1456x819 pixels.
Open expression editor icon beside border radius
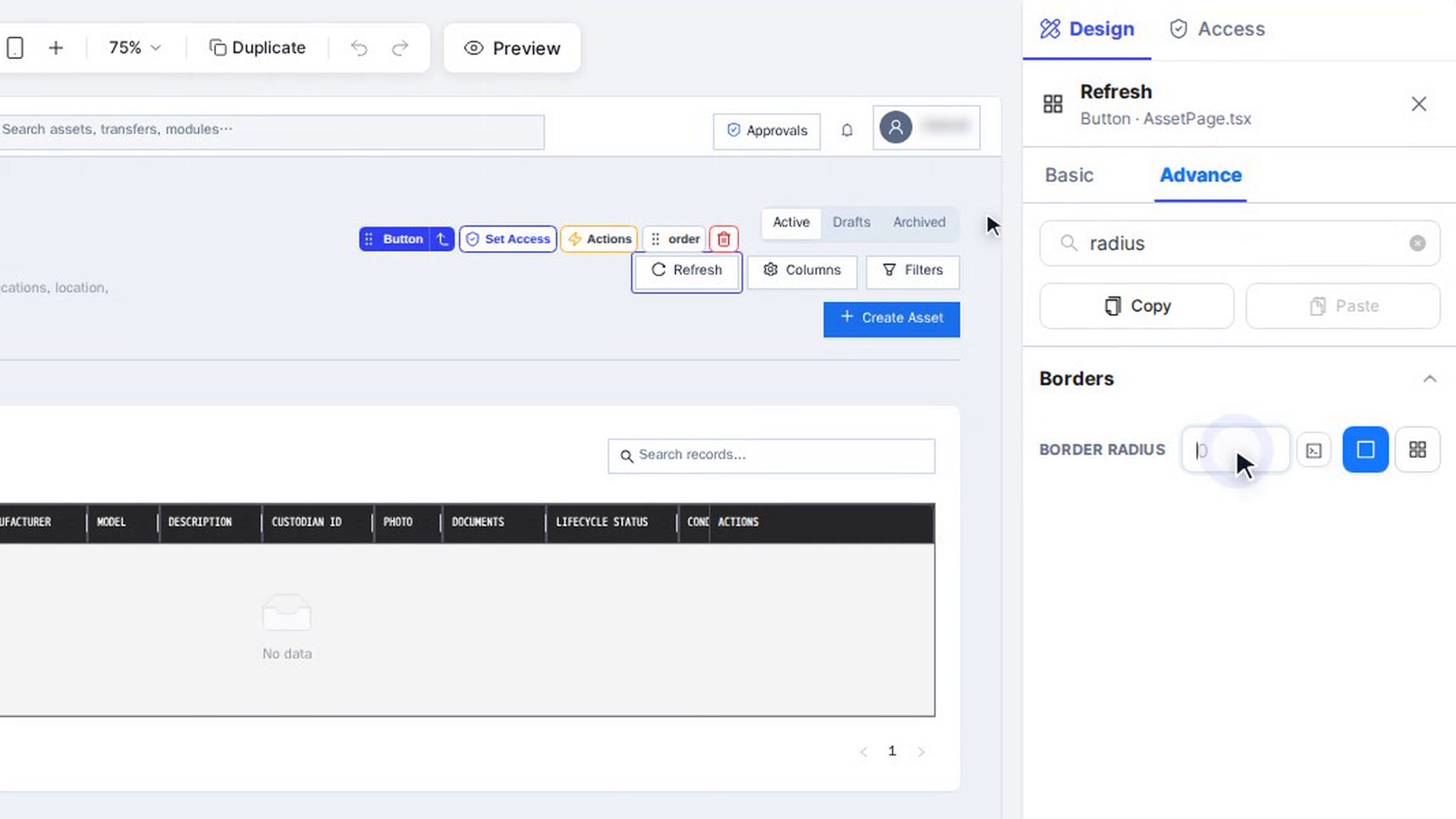pos(1313,450)
